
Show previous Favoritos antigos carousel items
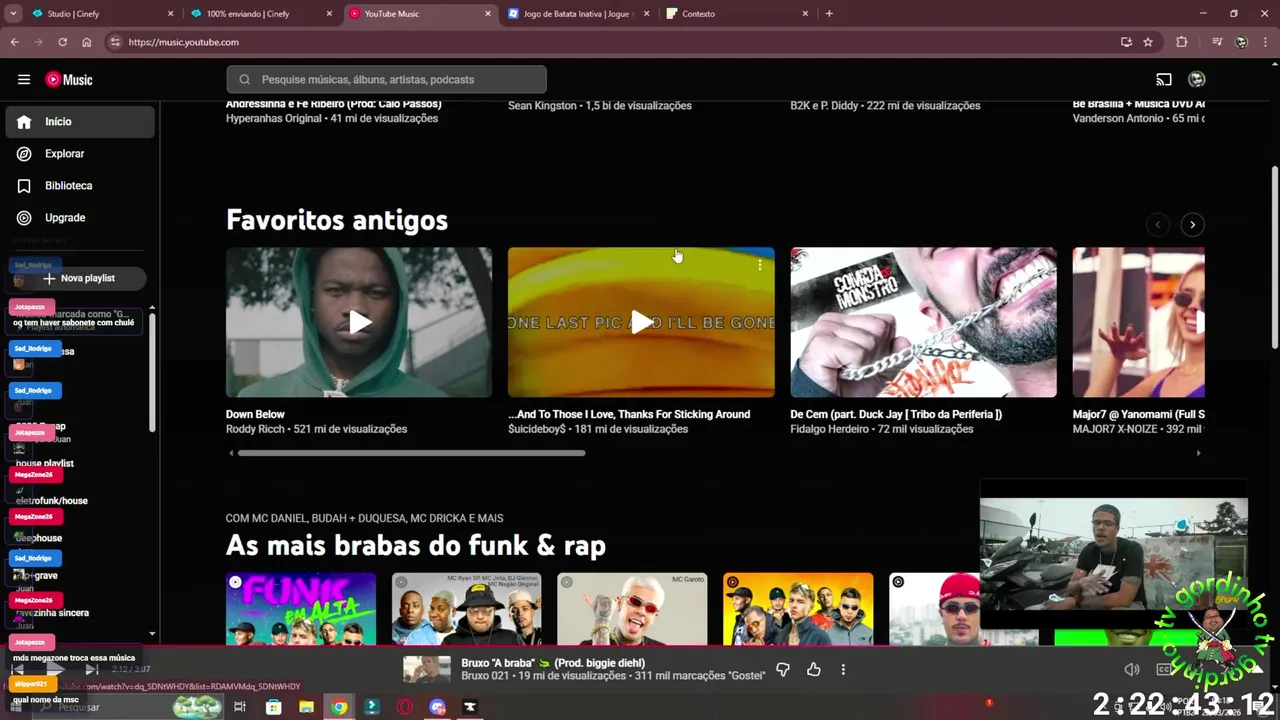[x=1157, y=225]
